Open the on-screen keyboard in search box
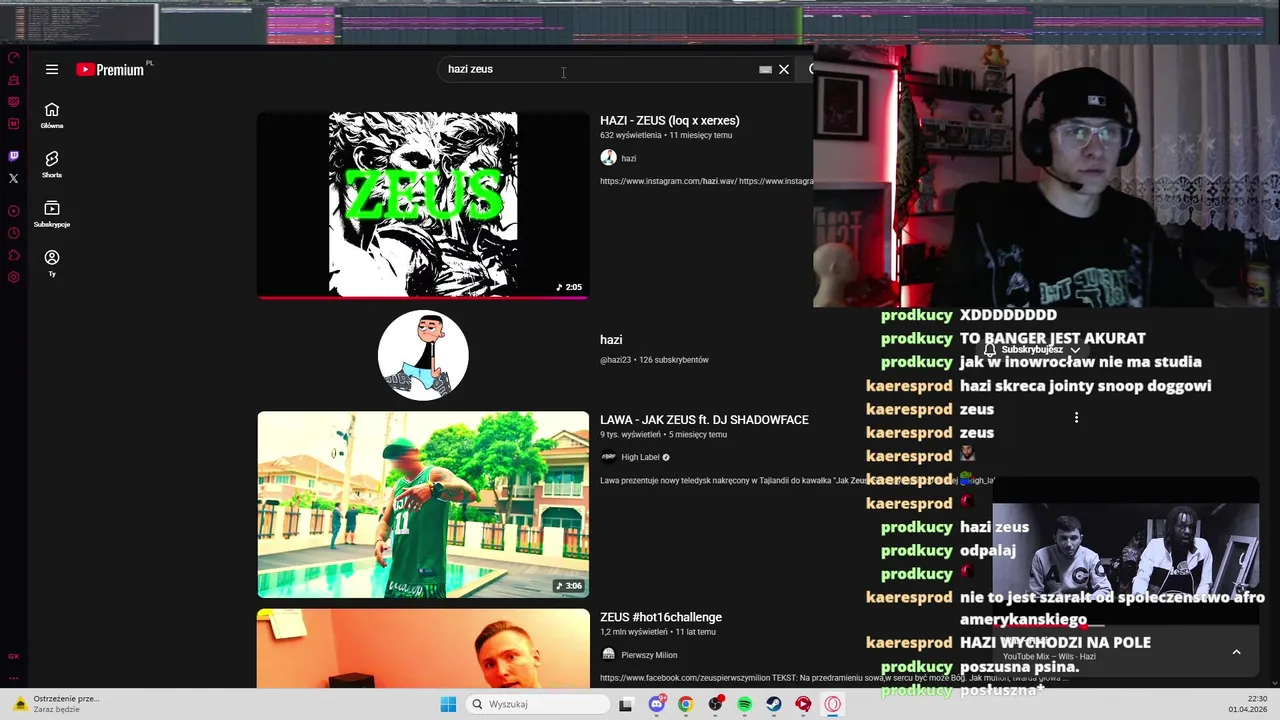1280x720 pixels. (x=765, y=69)
